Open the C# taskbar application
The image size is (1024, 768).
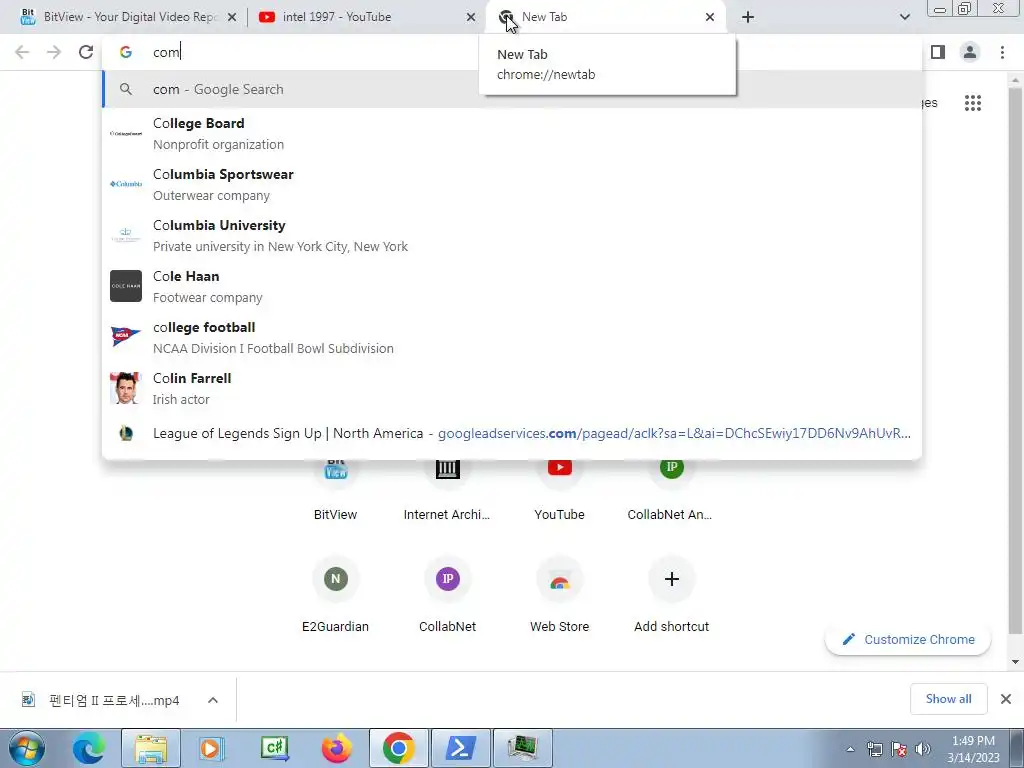274,748
